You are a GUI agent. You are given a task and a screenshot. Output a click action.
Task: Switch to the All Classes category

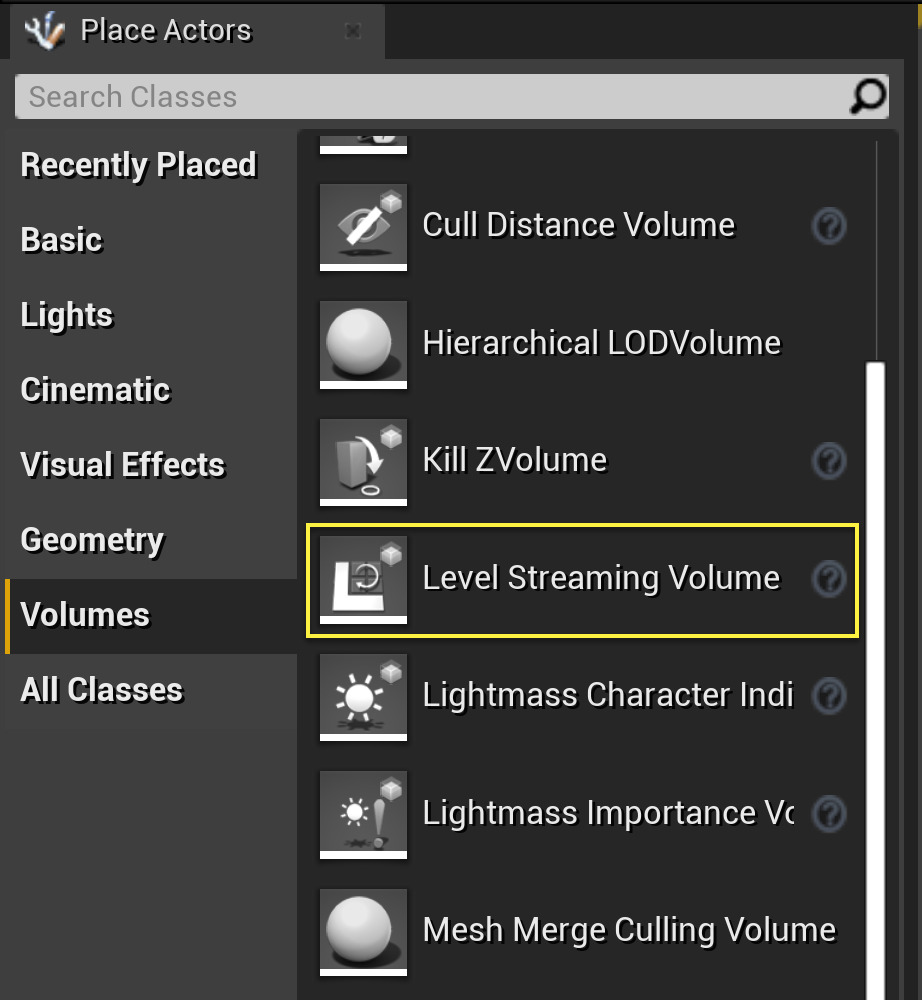(101, 690)
